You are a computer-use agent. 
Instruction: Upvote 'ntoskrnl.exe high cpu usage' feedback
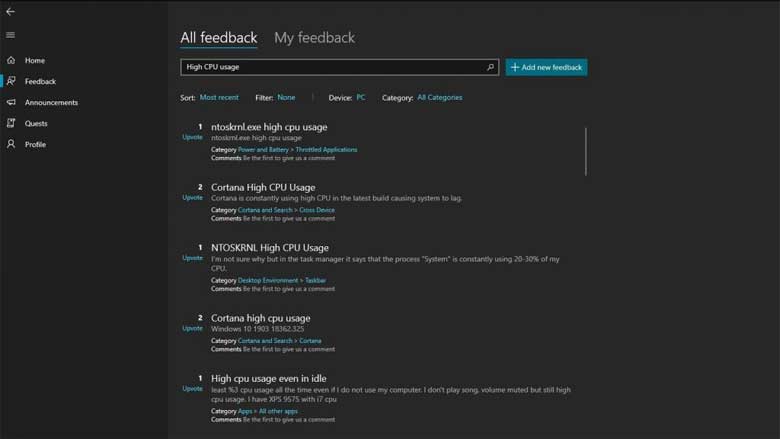pos(192,137)
